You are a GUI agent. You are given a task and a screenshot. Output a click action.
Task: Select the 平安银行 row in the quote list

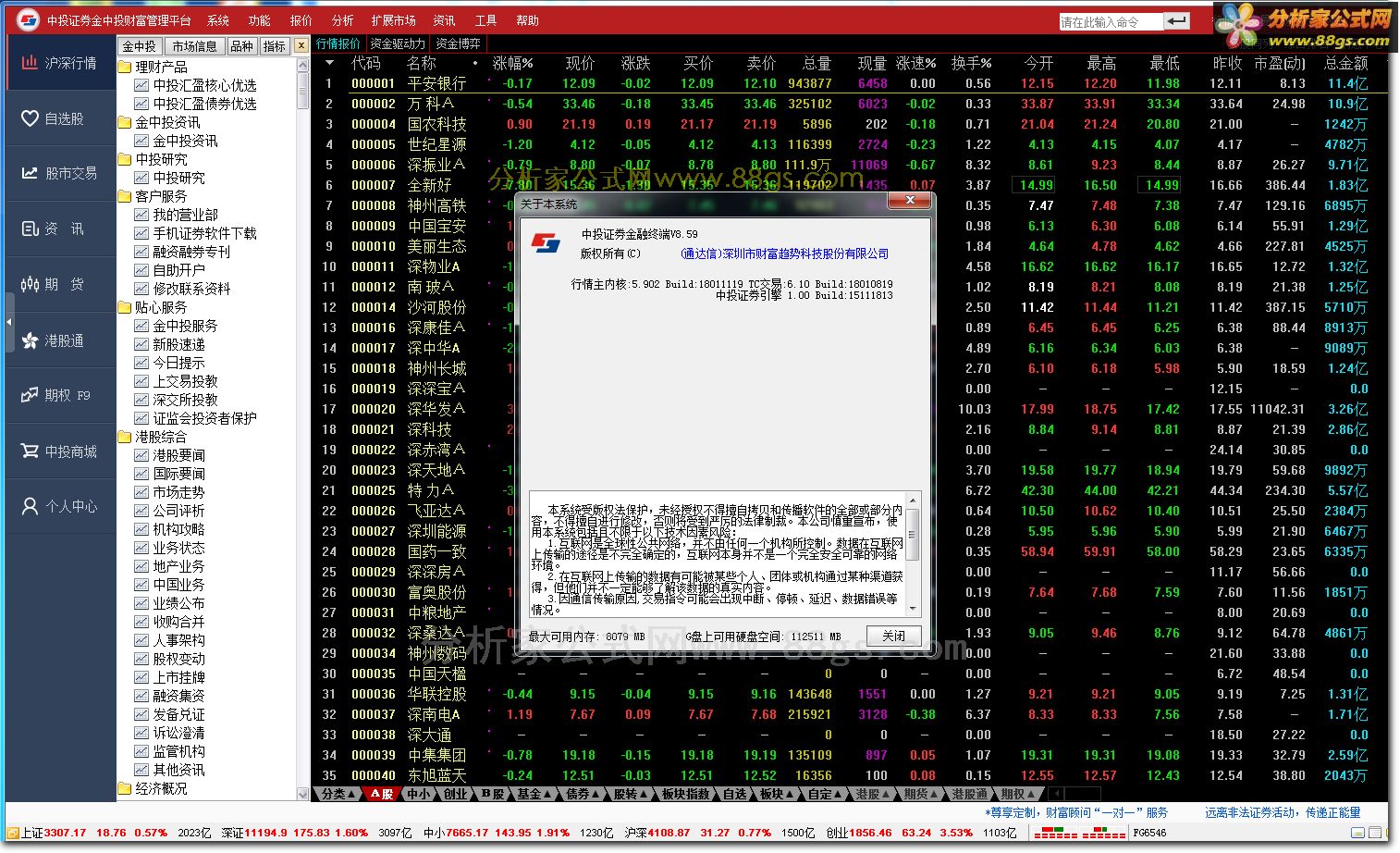(x=851, y=83)
